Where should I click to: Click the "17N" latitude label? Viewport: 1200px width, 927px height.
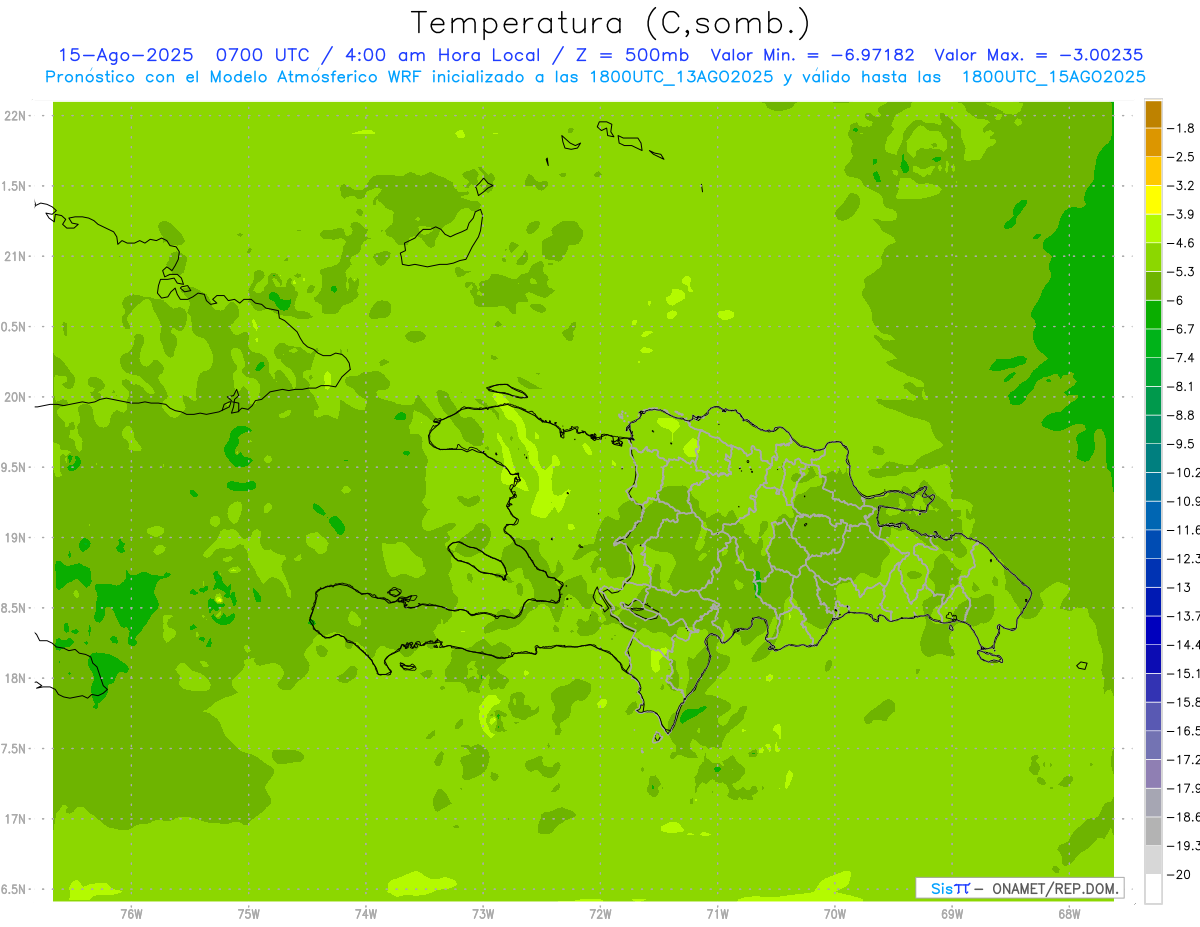click(15, 819)
